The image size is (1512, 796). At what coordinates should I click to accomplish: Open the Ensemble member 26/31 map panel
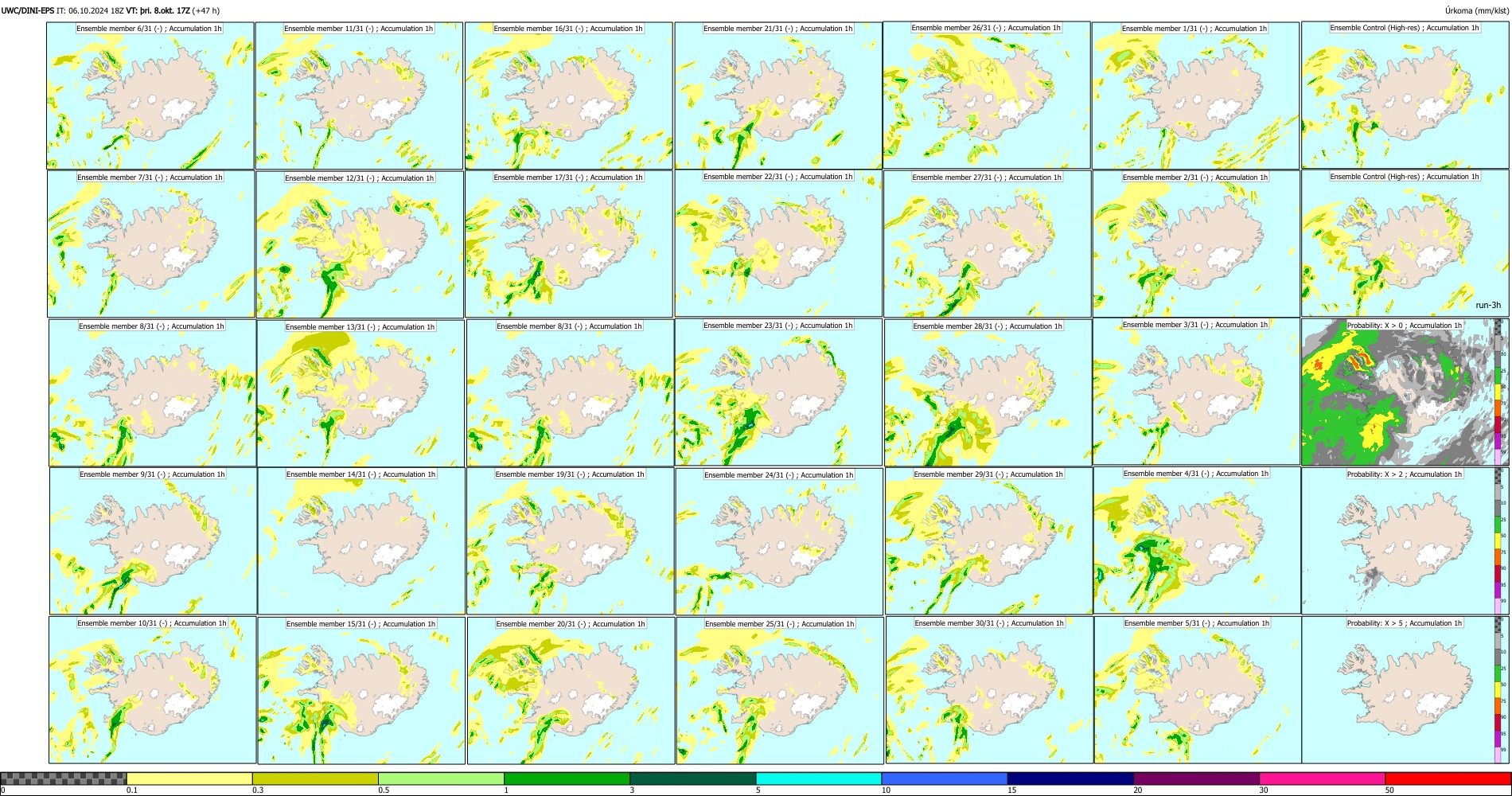987,96
